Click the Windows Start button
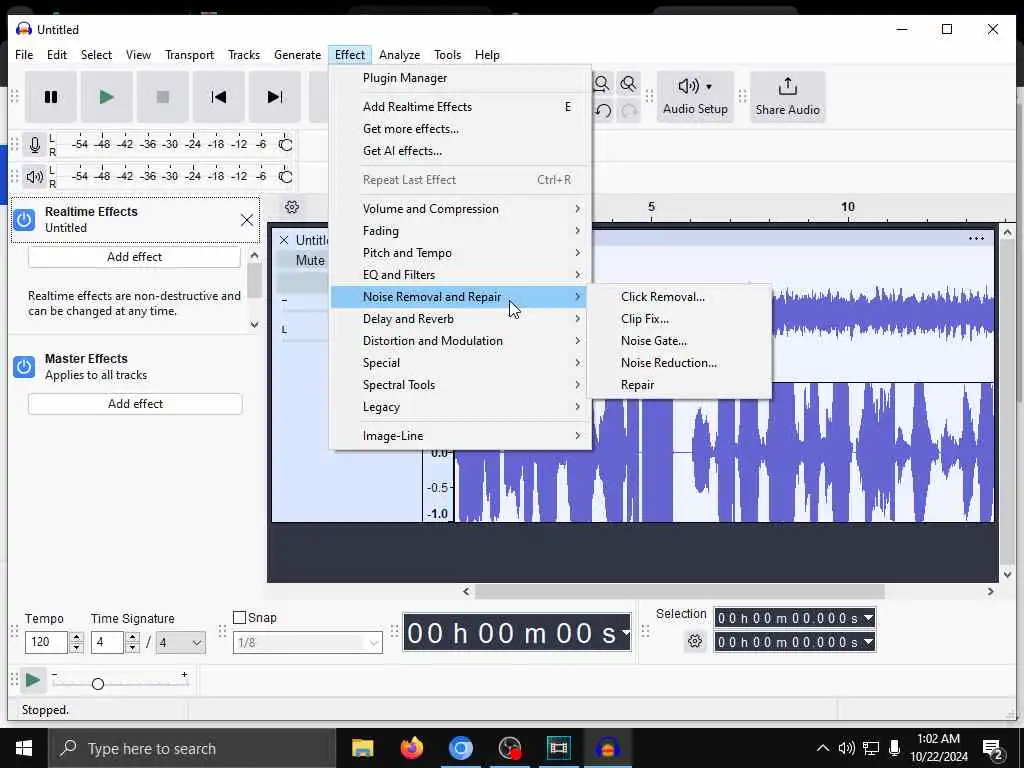Viewport: 1024px width, 768px height. point(24,748)
